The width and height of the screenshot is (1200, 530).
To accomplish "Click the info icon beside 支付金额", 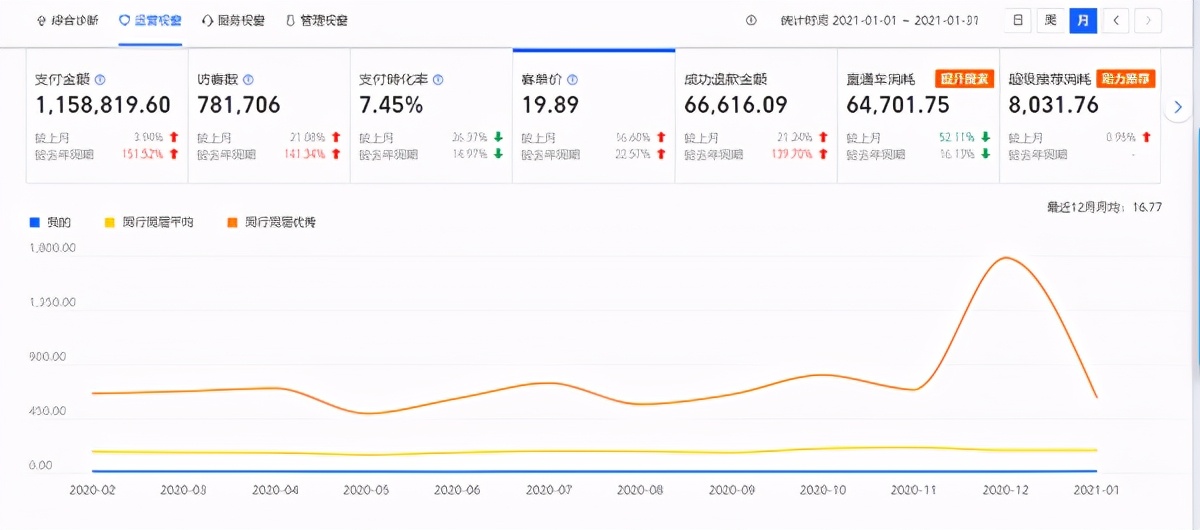I will 100,80.
